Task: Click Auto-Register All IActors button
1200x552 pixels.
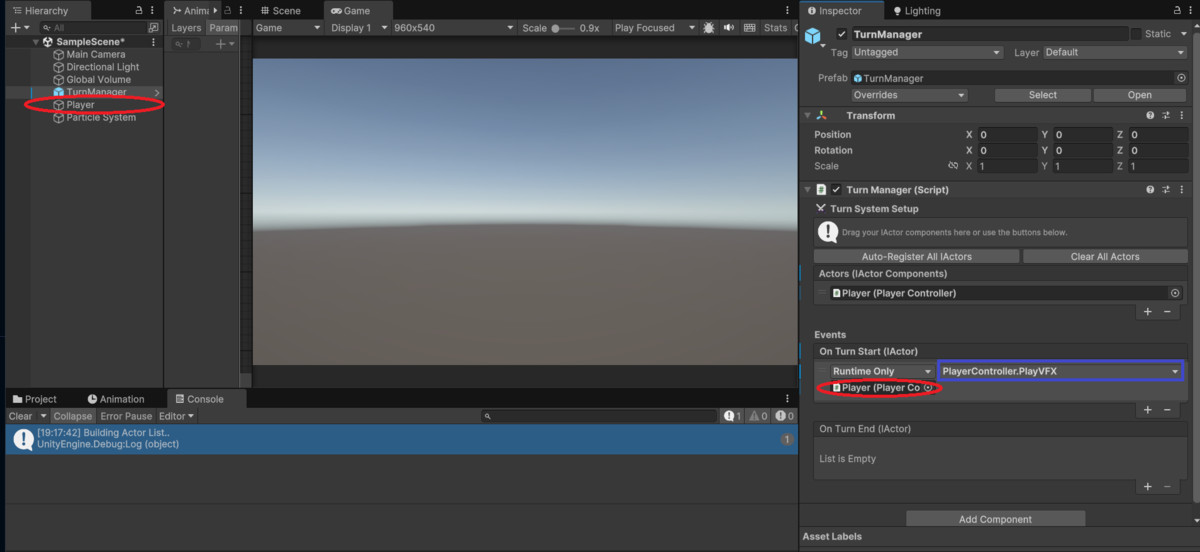Action: [917, 256]
